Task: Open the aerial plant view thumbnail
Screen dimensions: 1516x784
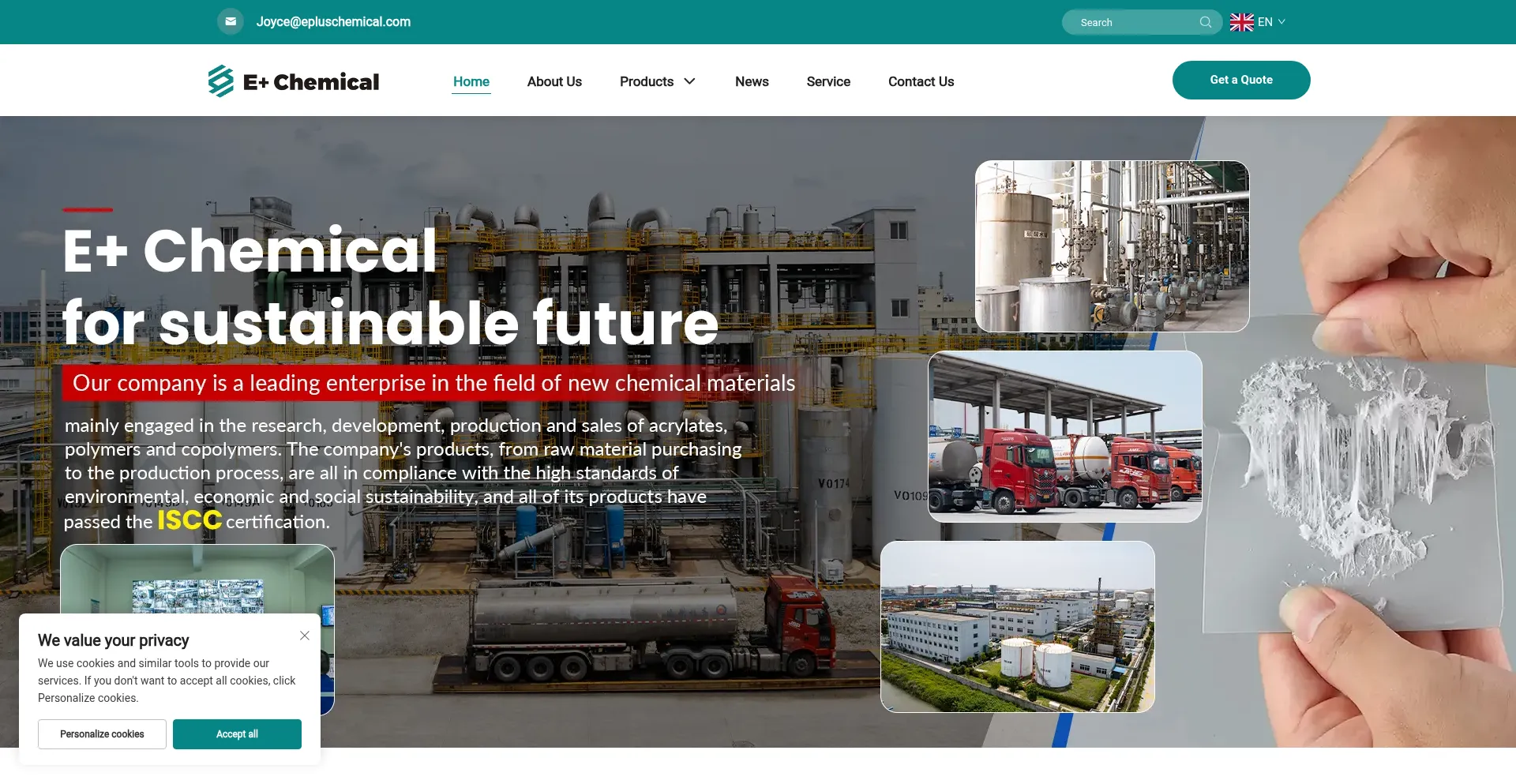Action: [1018, 627]
